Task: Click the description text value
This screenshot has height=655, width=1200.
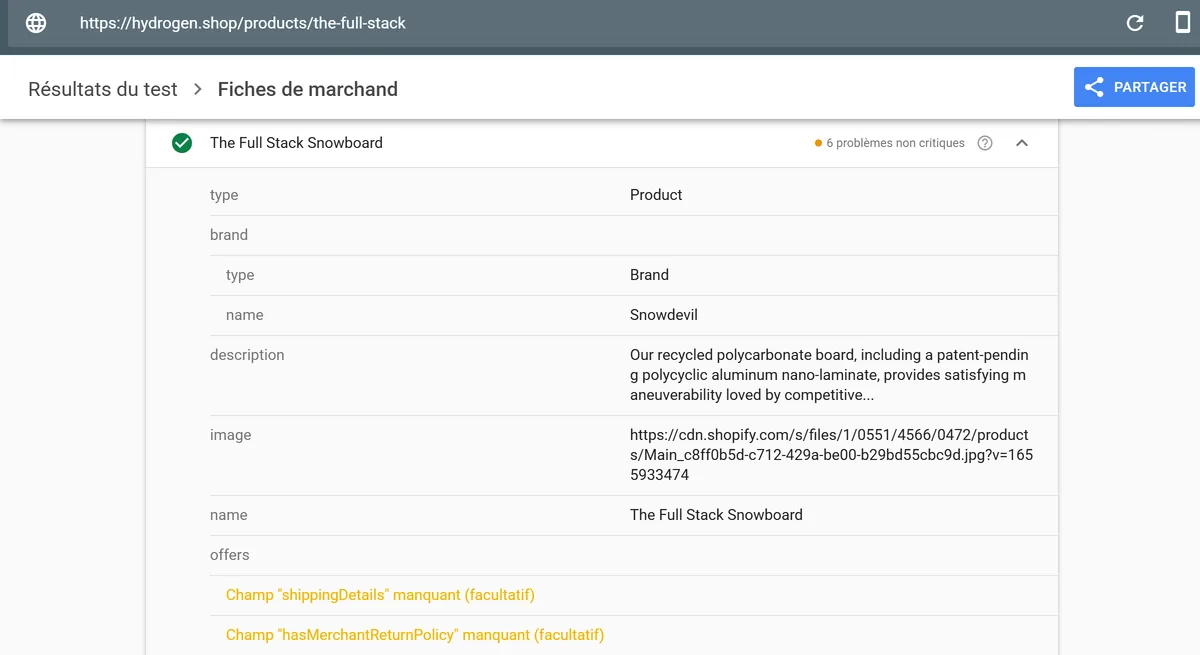Action: [829, 375]
